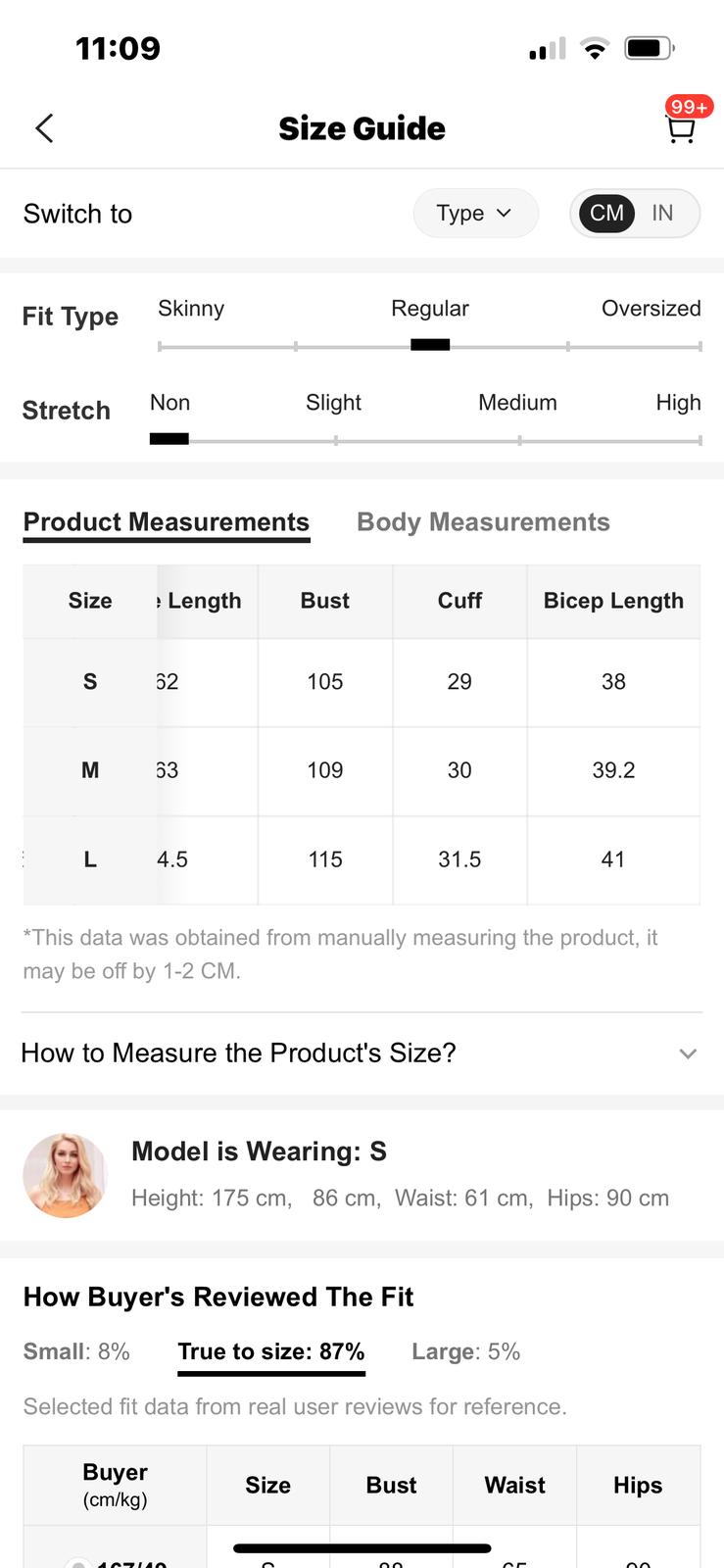Tap the 99+ cart badge
The height and width of the screenshot is (1568, 724).
[689, 107]
